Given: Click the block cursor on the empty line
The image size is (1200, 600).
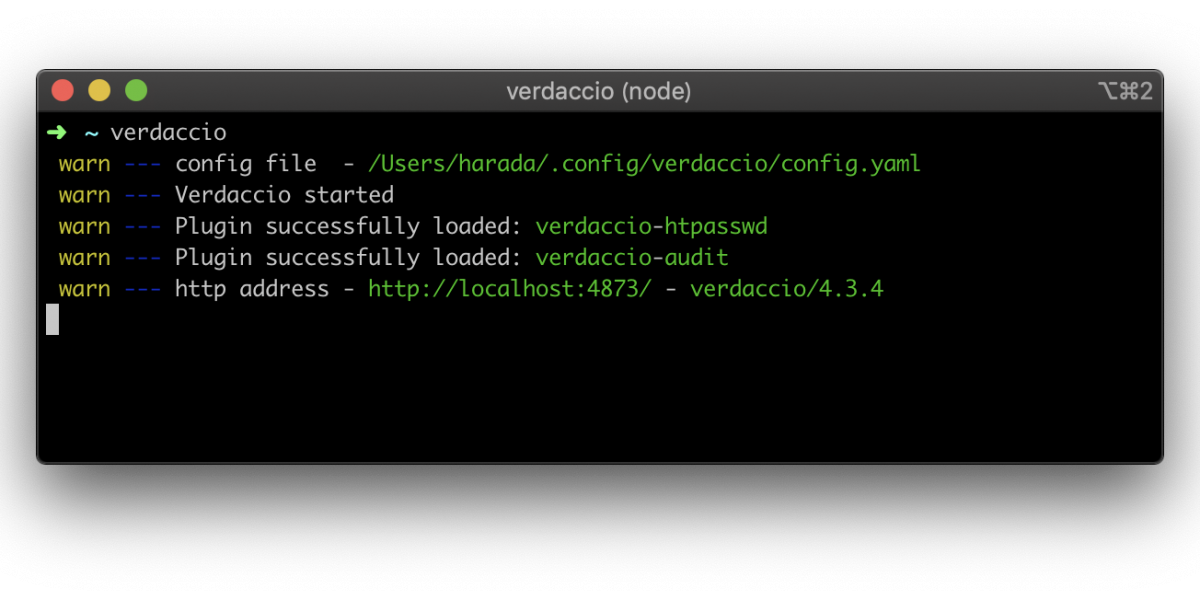Looking at the screenshot, I should coord(53,319).
